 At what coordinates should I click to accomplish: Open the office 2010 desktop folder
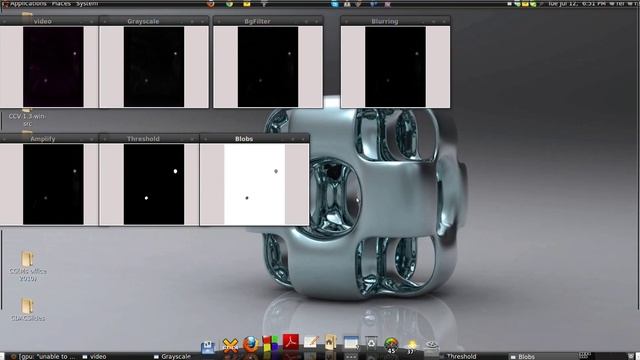click(27, 265)
